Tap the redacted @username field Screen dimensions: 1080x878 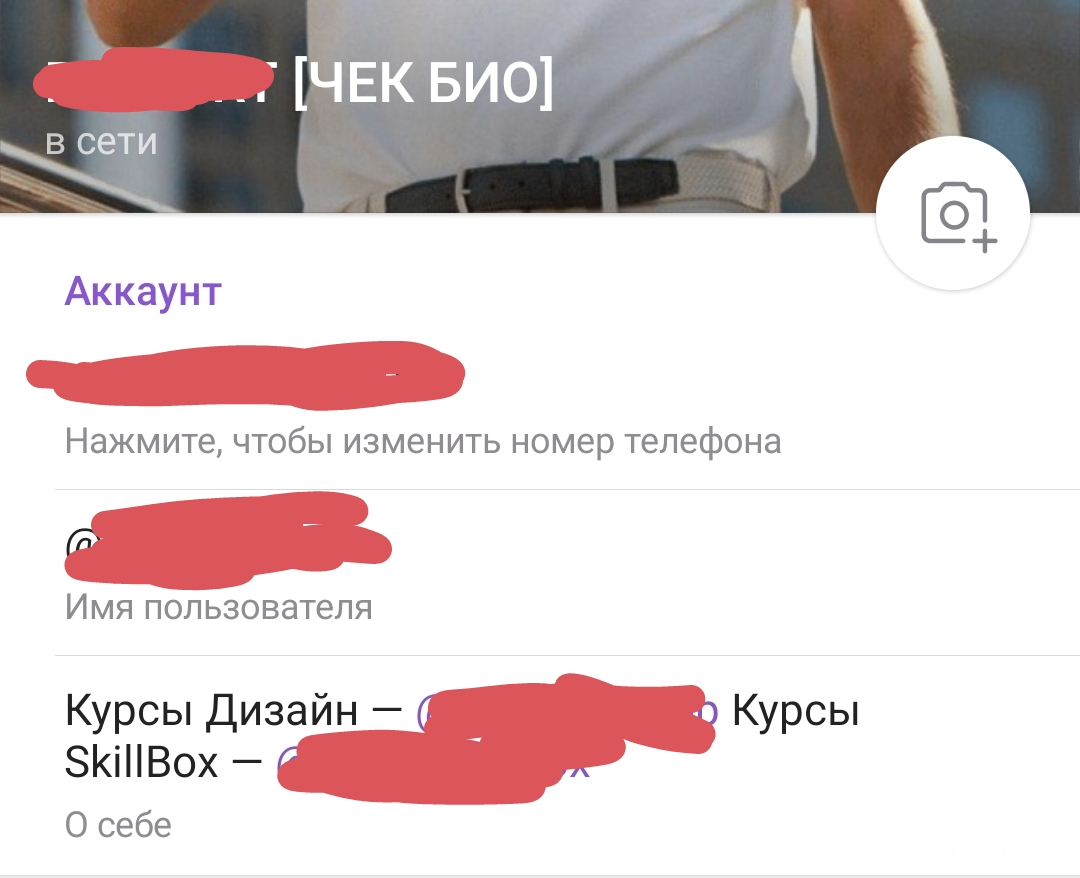click(x=228, y=541)
